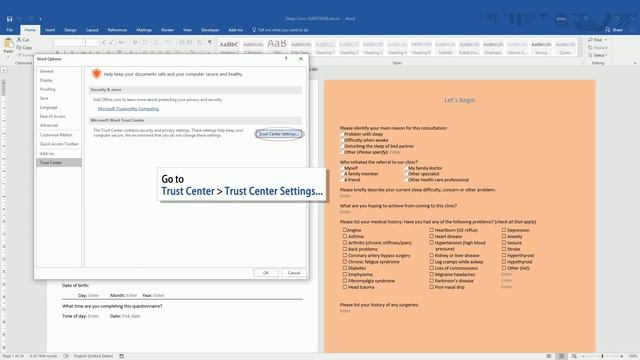Collapse the ribbon with the arrow icon
Viewport: 640px width, 360px height.
point(635,63)
